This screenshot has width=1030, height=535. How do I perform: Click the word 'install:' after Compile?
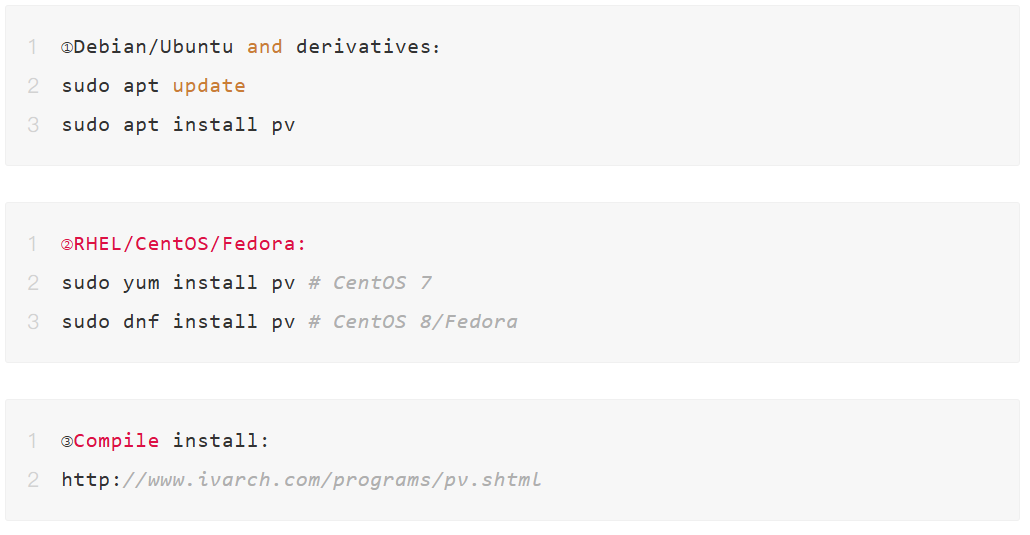(221, 441)
